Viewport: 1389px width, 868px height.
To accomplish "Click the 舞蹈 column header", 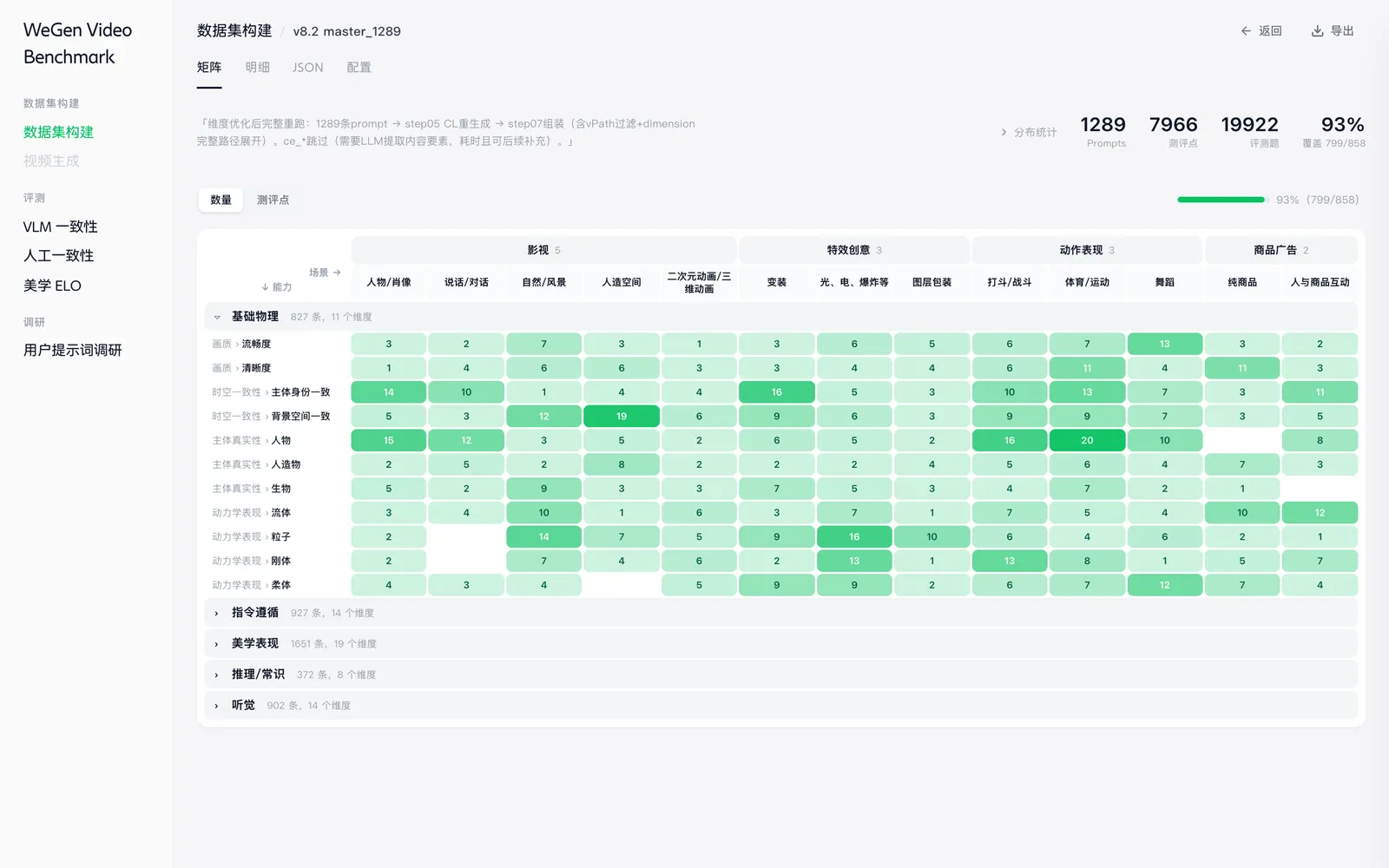I will (1165, 282).
